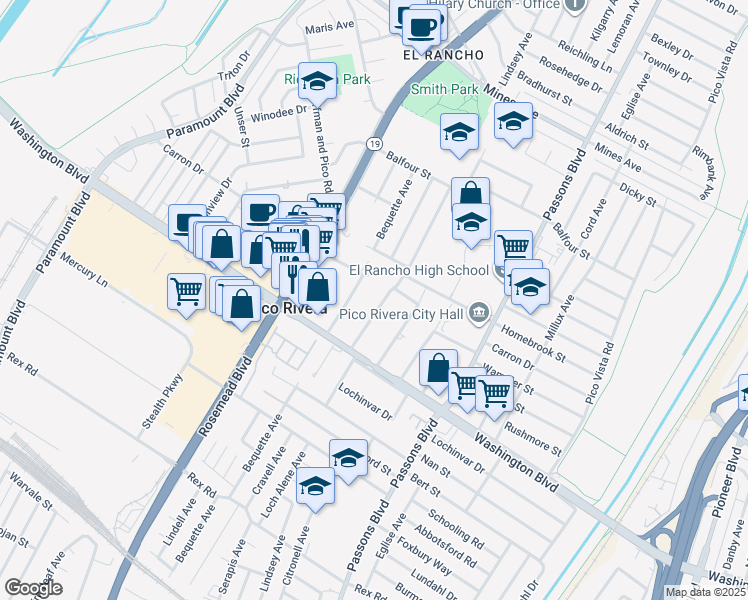This screenshot has height=600, width=748.
Task: Click the Serapis Ave label
Action: pos(231,566)
